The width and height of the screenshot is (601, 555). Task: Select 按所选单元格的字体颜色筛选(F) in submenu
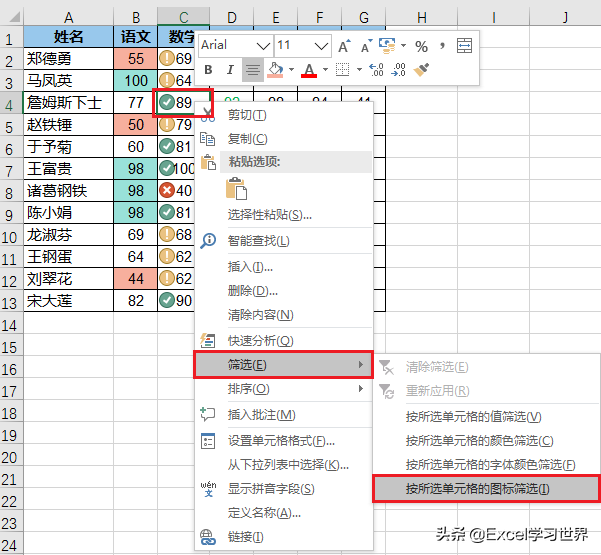(x=486, y=465)
